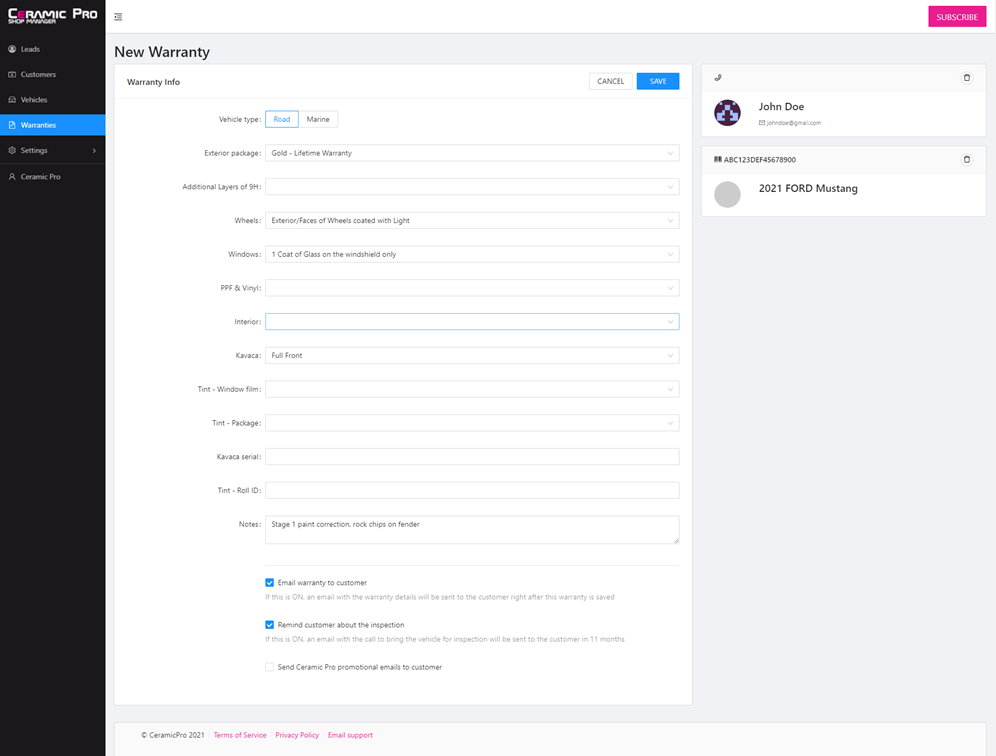The image size is (996, 756).
Task: Open the Tint - Package dropdown
Action: tap(472, 422)
